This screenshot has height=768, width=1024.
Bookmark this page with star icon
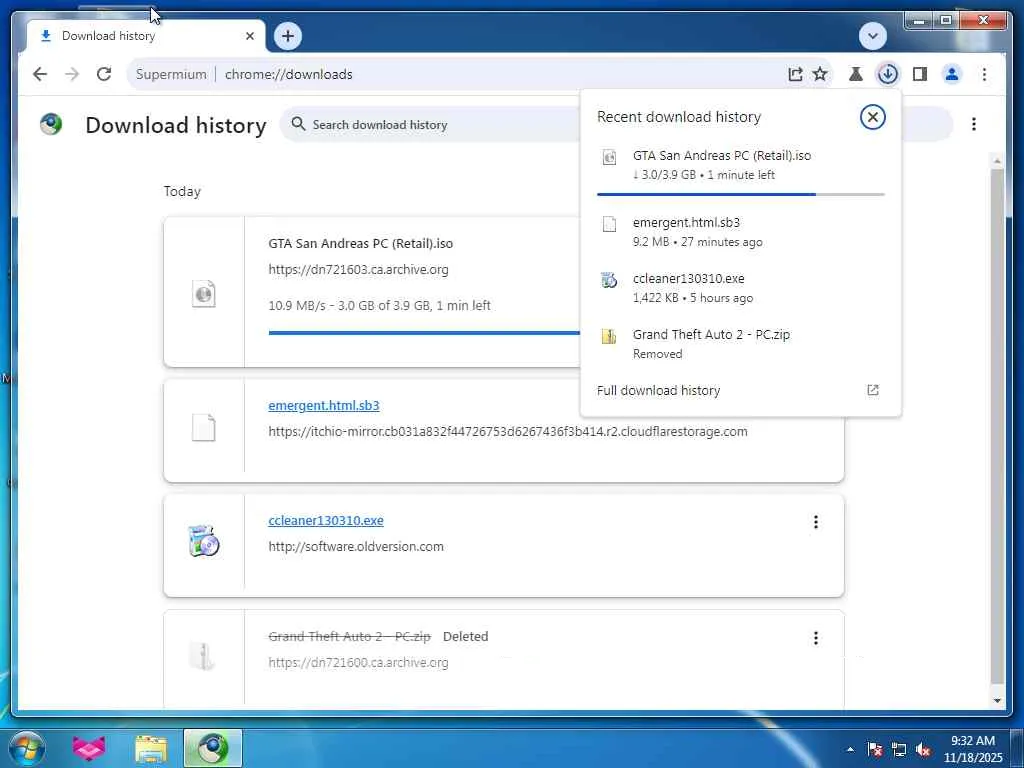[x=820, y=74]
